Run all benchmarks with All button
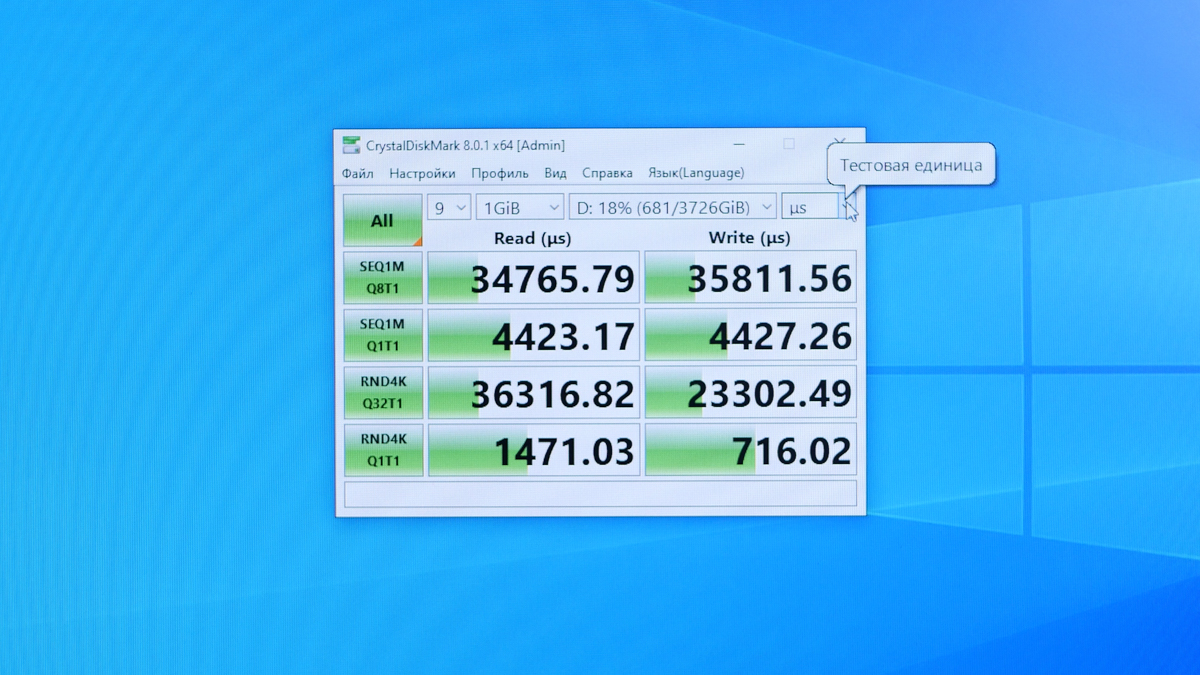This screenshot has width=1200, height=675. [x=383, y=220]
